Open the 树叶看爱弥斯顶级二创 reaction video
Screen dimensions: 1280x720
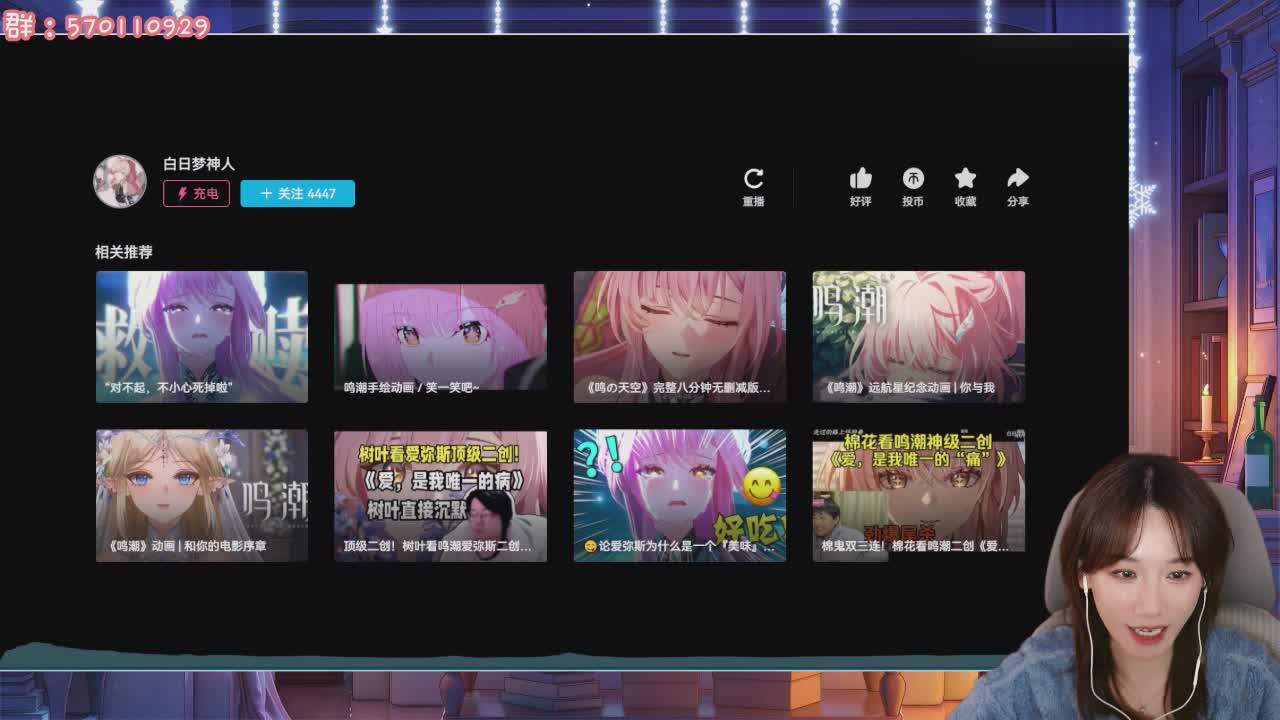[x=440, y=494]
